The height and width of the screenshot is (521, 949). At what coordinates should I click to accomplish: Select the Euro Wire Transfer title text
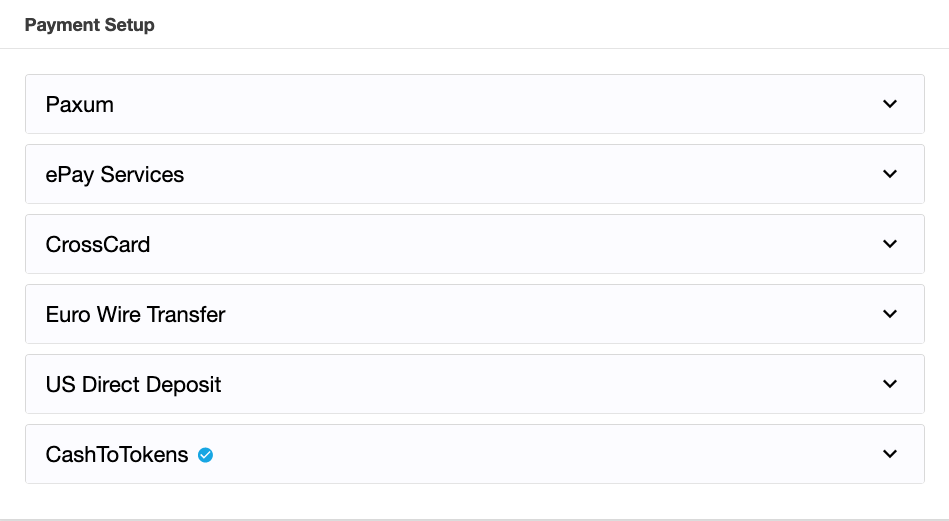click(x=136, y=314)
